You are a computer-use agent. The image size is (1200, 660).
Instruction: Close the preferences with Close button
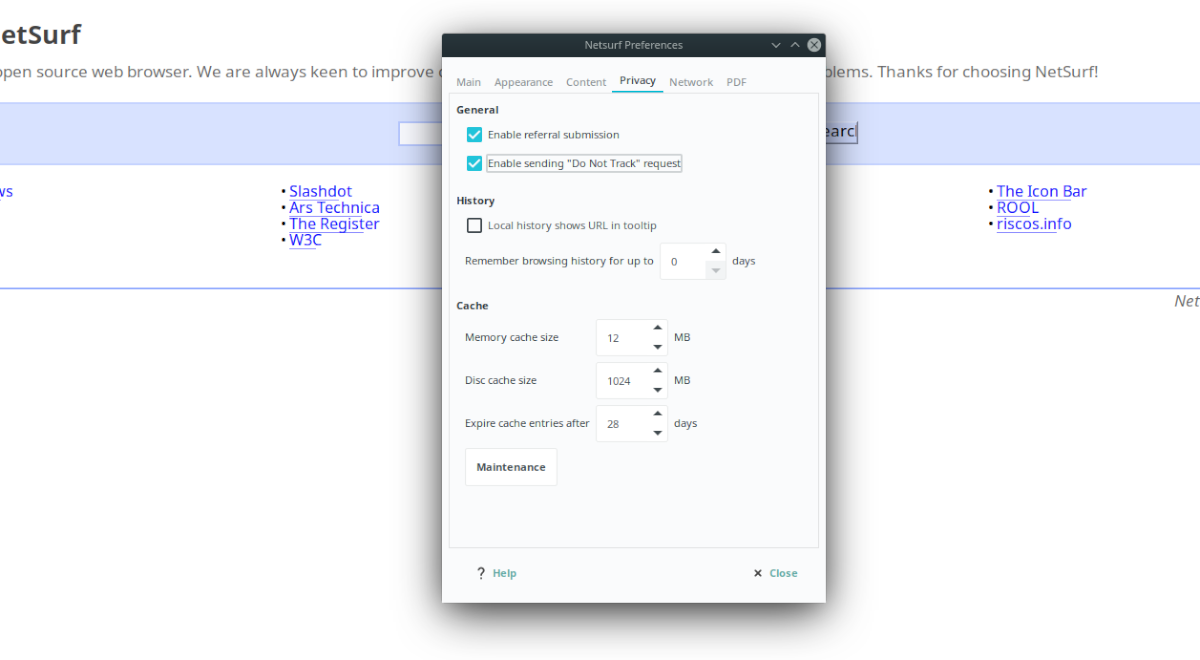[782, 573]
